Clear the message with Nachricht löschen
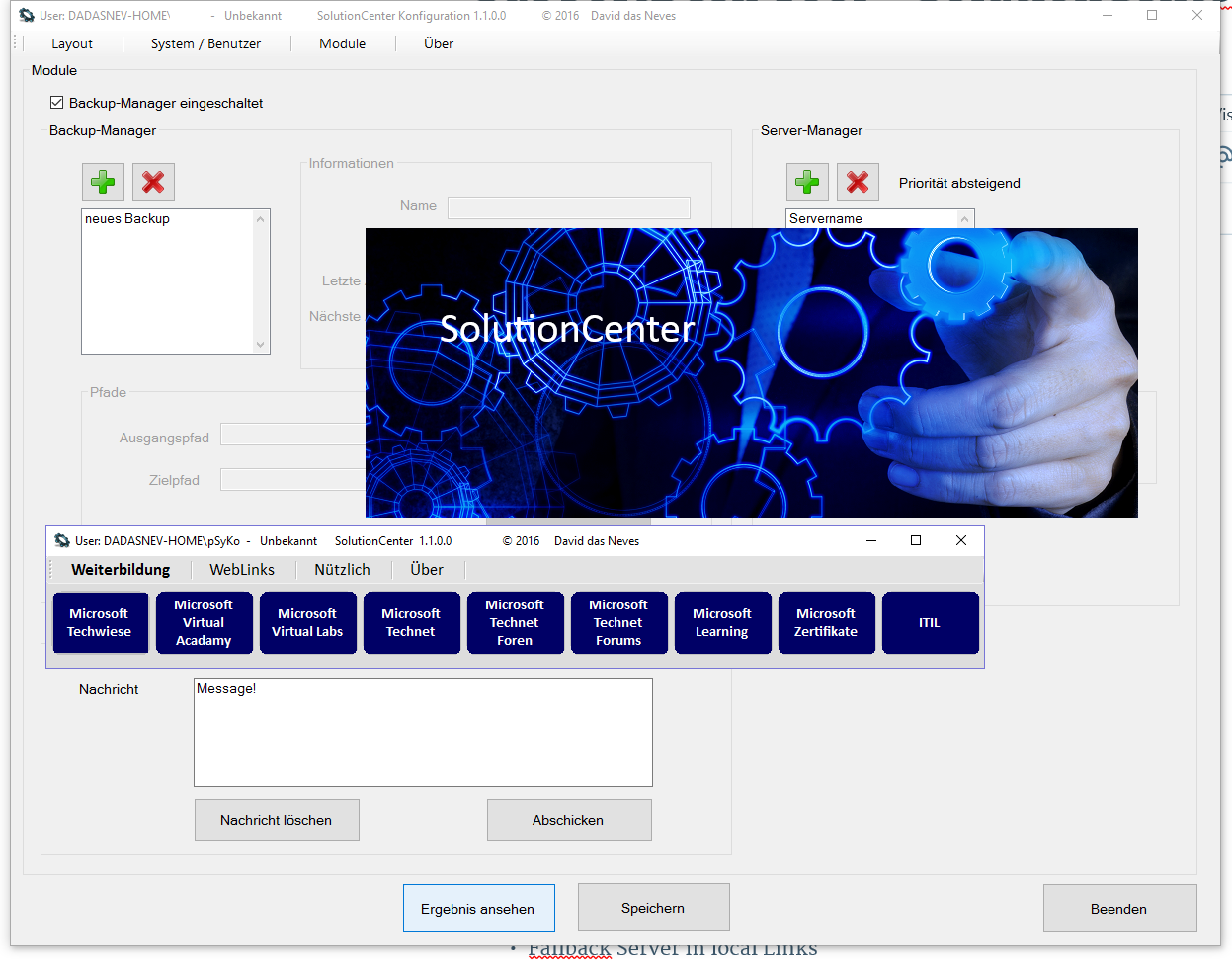Image resolution: width=1232 pixels, height=961 pixels. pos(277,819)
